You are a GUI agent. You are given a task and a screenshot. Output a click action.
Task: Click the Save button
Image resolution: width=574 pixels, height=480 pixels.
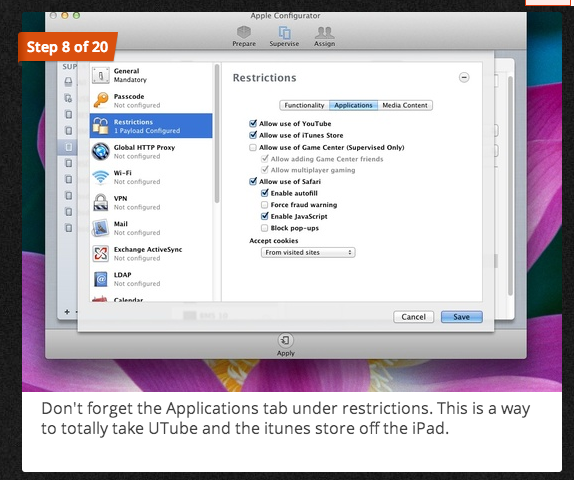point(462,317)
